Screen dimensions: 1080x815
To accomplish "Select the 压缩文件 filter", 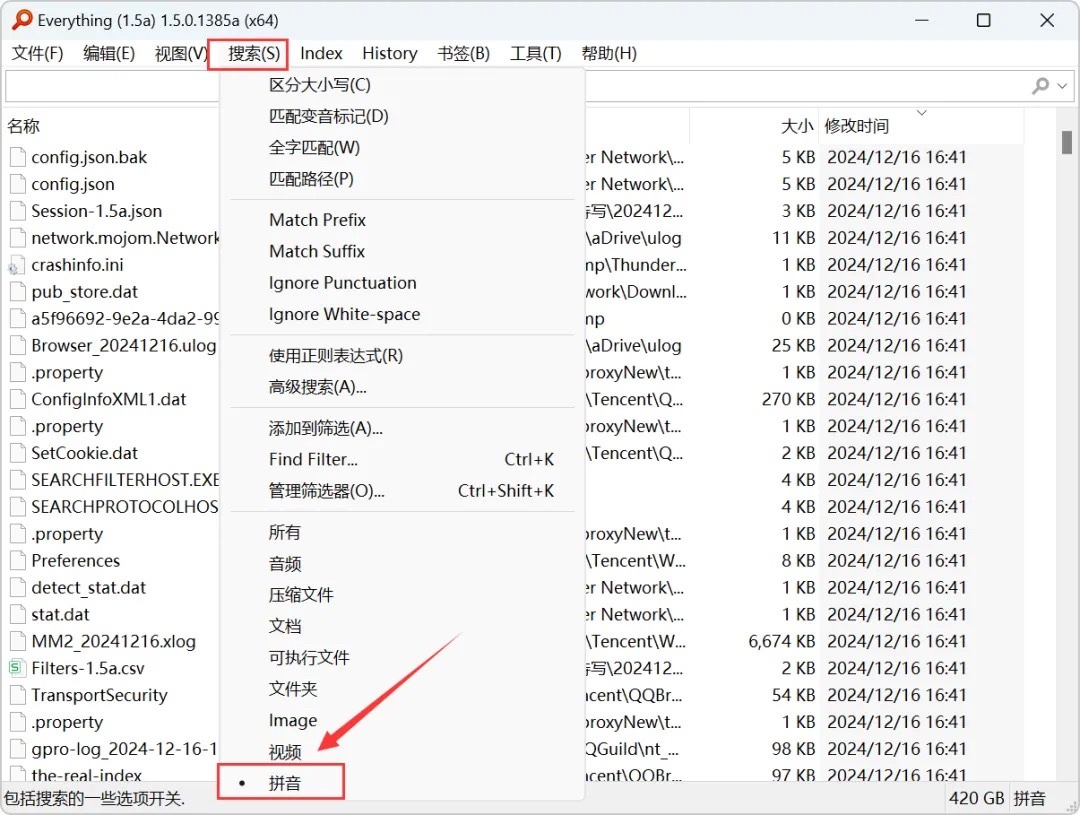I will 403,595.
